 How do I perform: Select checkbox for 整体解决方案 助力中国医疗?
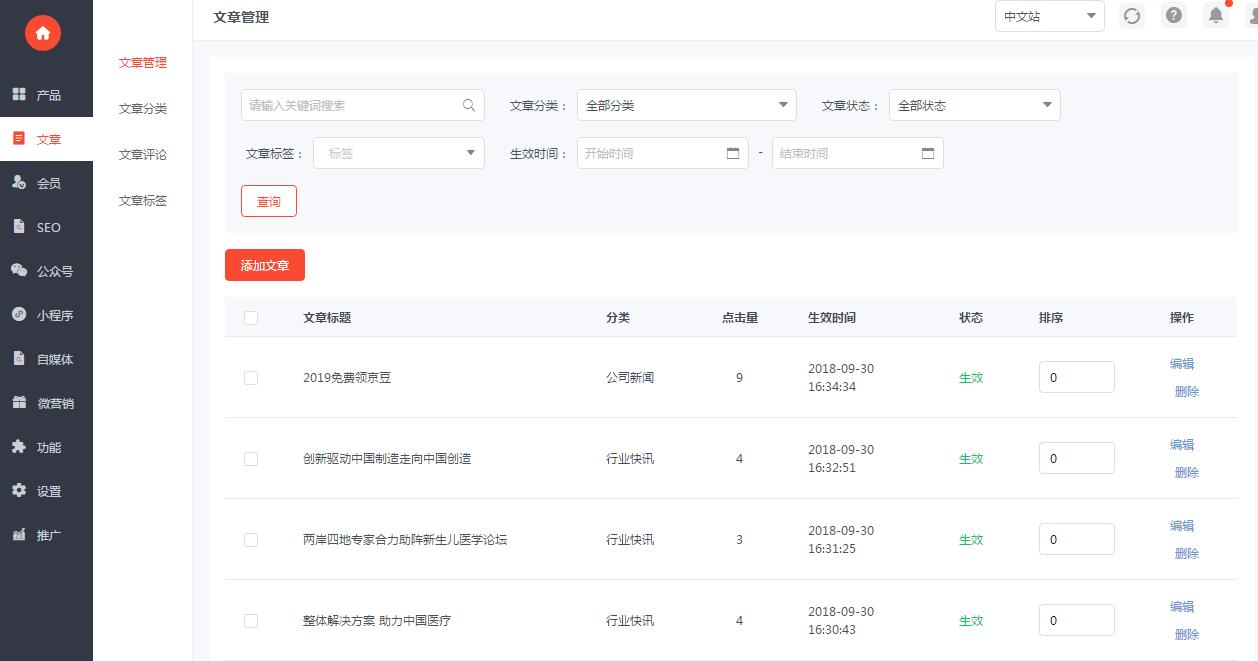251,621
